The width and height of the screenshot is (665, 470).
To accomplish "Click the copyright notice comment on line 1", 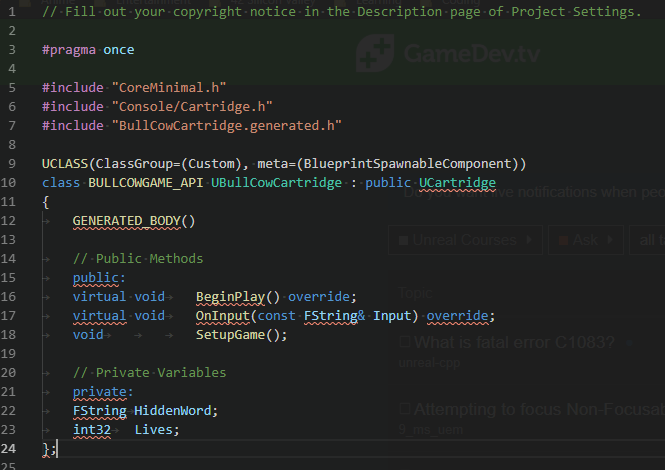I will click(341, 12).
